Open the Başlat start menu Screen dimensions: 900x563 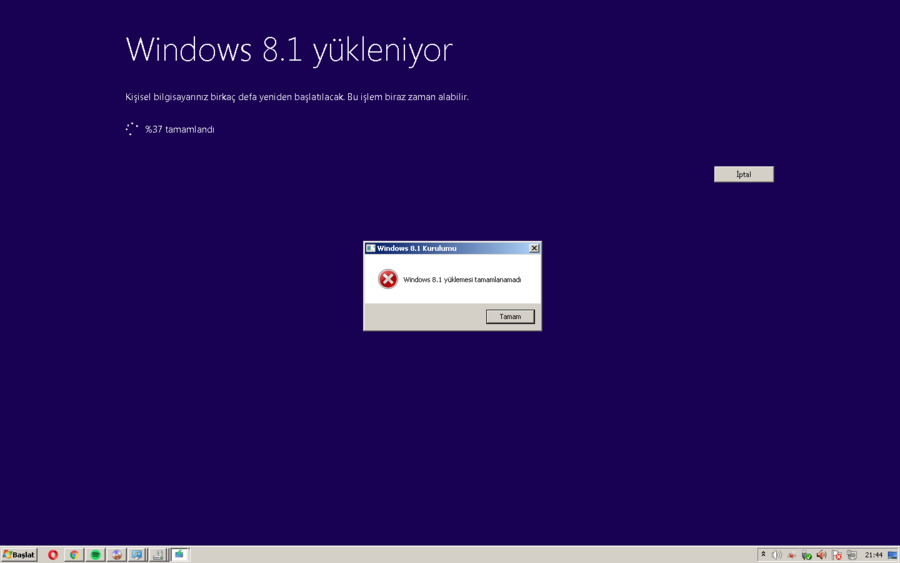click(19, 554)
